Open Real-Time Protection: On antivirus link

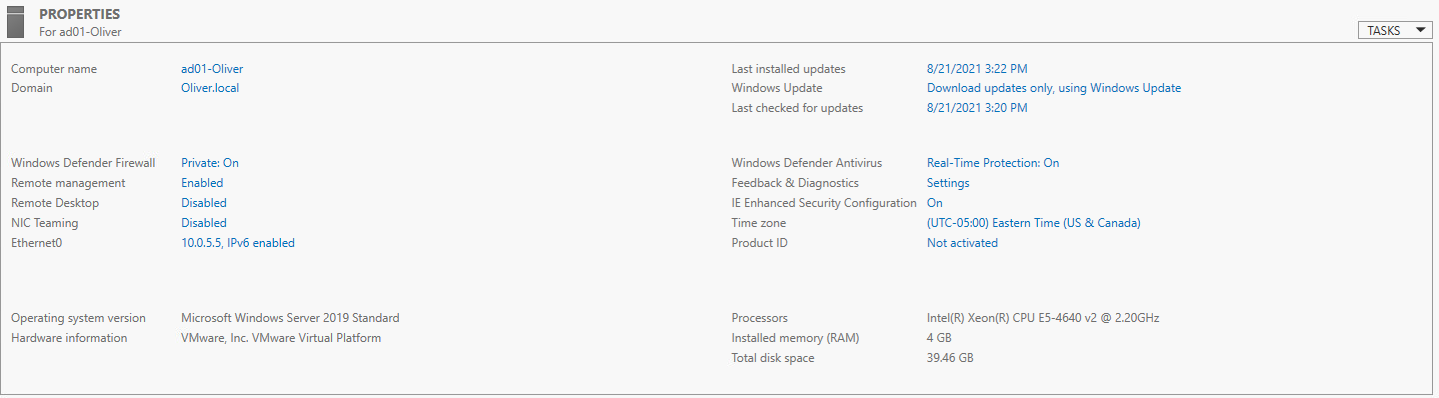993,163
